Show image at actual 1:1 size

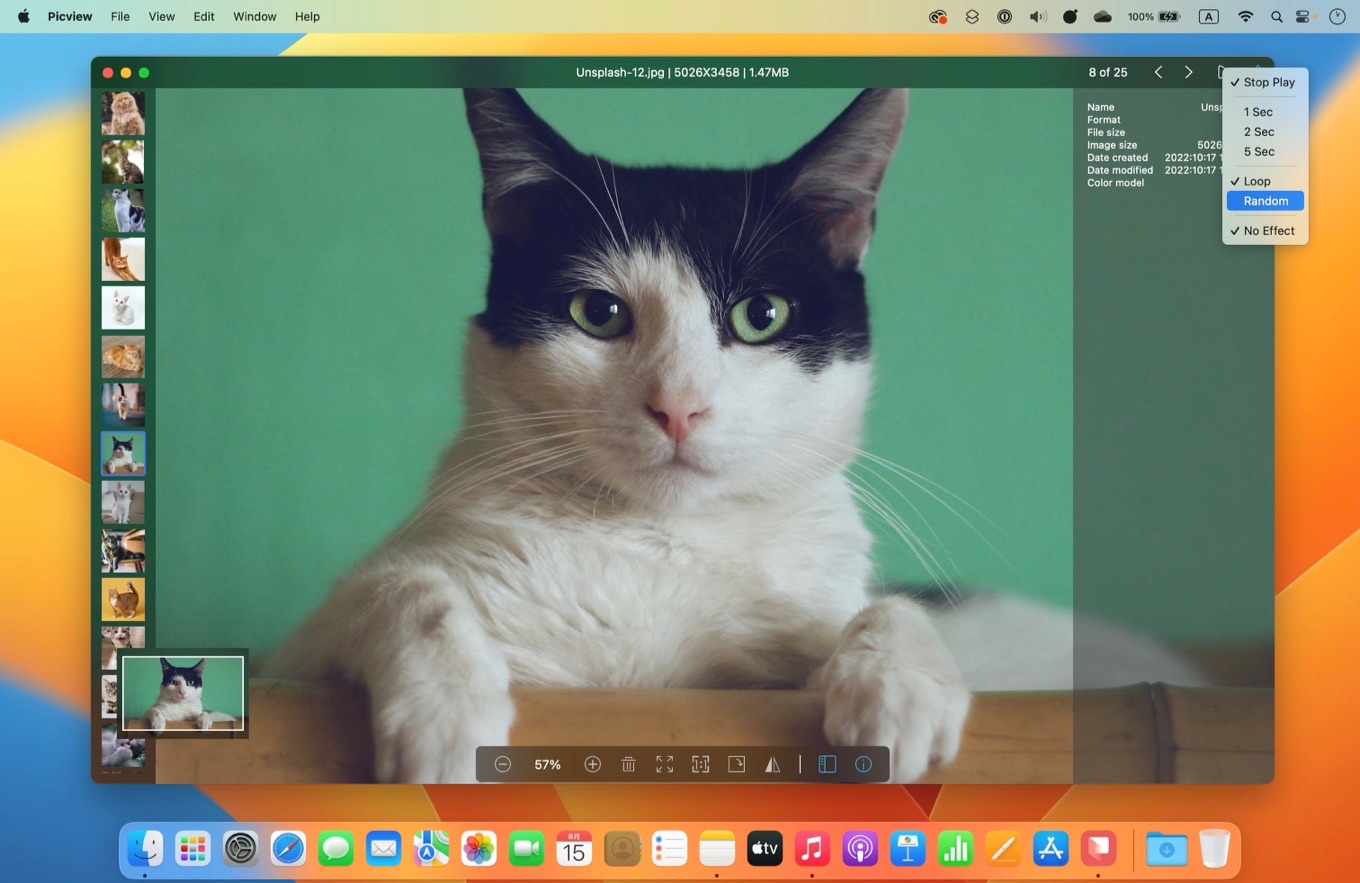click(701, 764)
